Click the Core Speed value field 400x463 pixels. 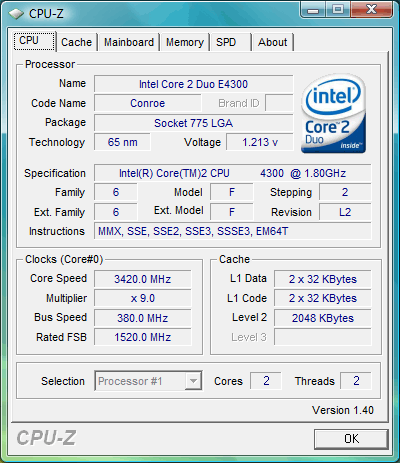[x=143, y=279]
